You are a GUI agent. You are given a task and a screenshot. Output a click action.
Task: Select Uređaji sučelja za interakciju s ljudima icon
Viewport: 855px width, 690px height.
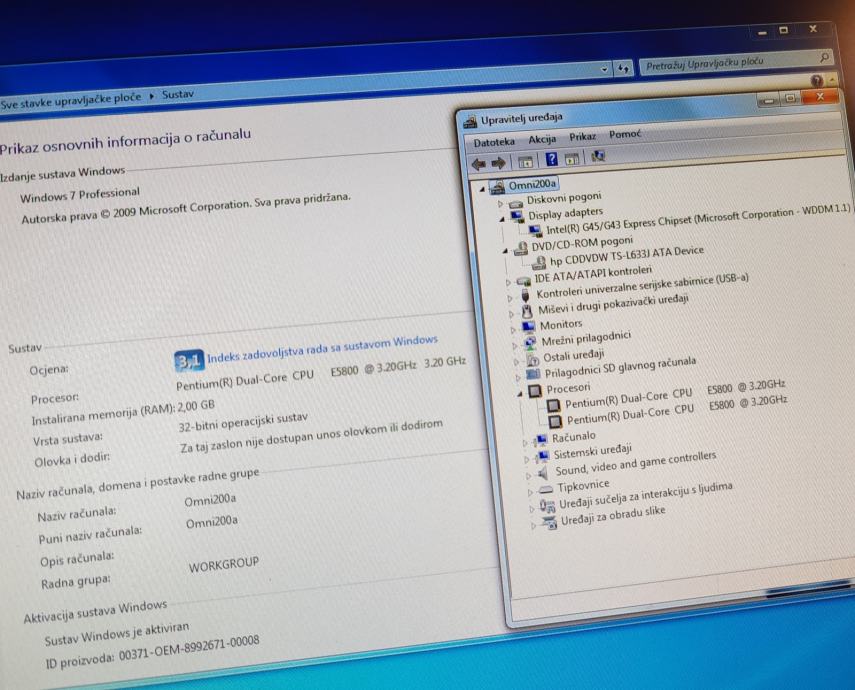[547, 506]
